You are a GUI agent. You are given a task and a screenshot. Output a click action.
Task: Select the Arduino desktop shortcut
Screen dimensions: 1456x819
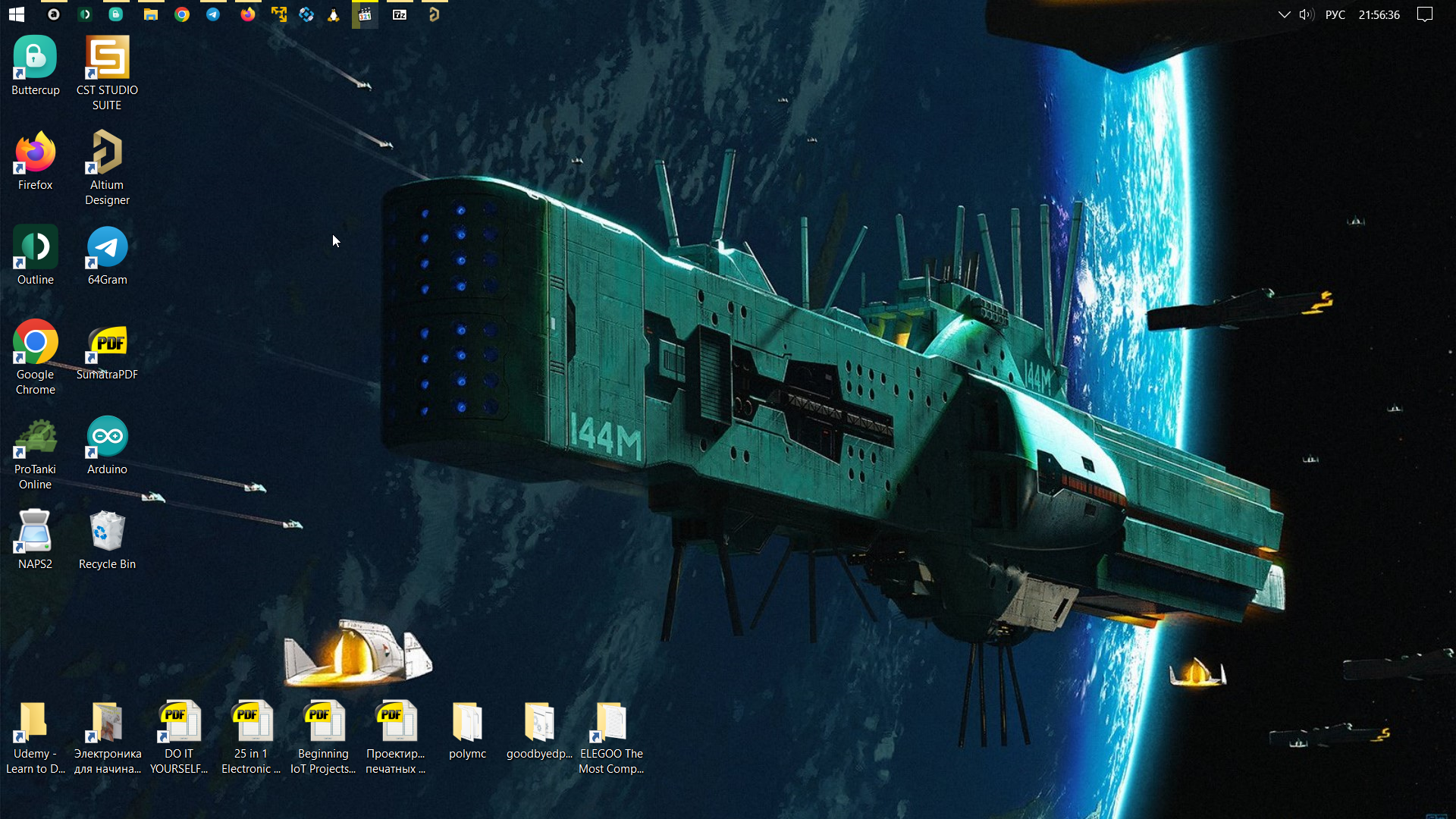(107, 445)
